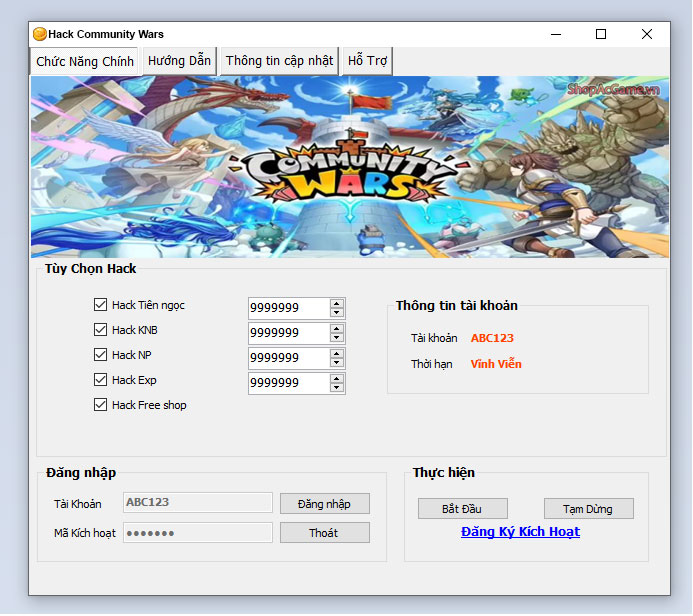Viewport: 693px width, 616px height.
Task: Decrease the Hack Exp value with down arrow
Action: [337, 388]
